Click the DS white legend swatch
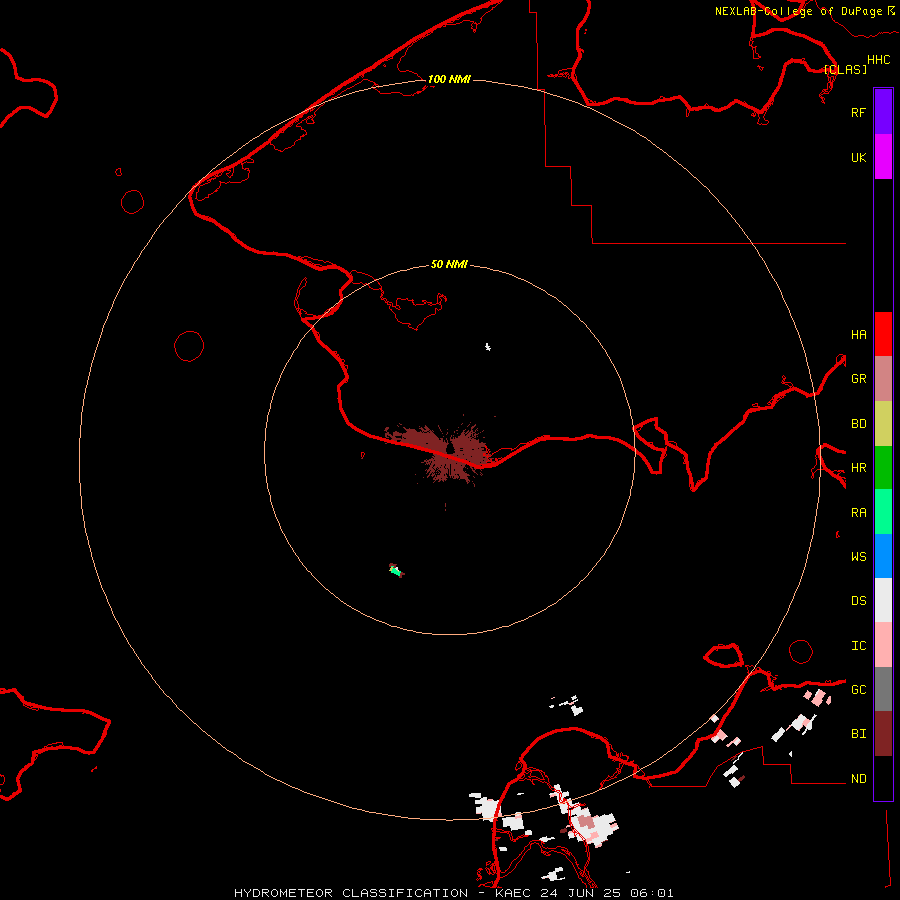 tap(883, 600)
